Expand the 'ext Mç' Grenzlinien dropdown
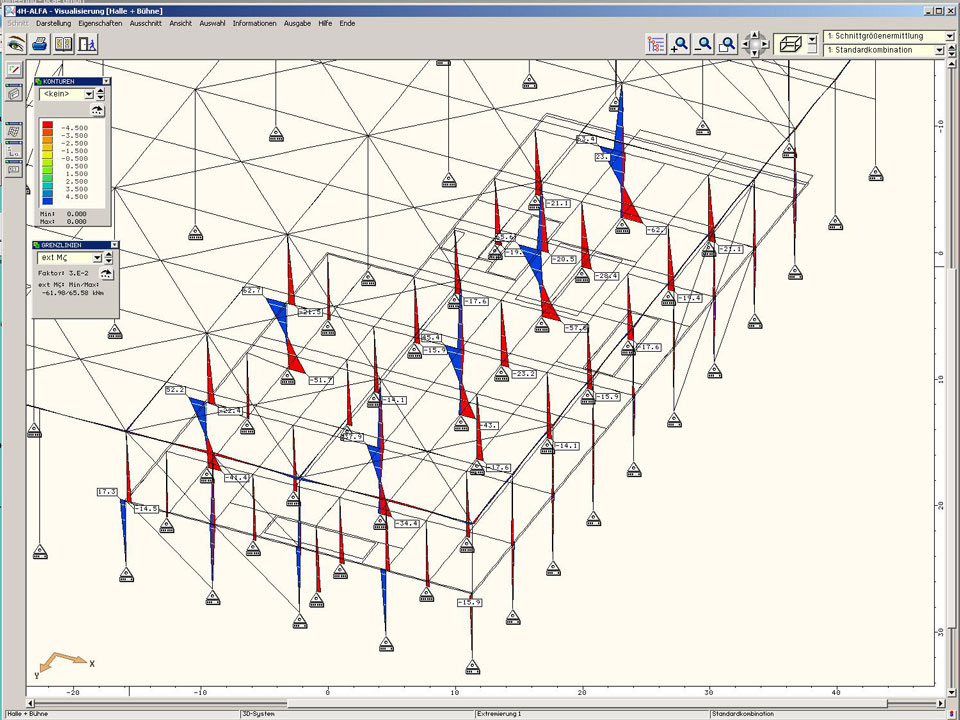The image size is (960, 720). tap(97, 258)
